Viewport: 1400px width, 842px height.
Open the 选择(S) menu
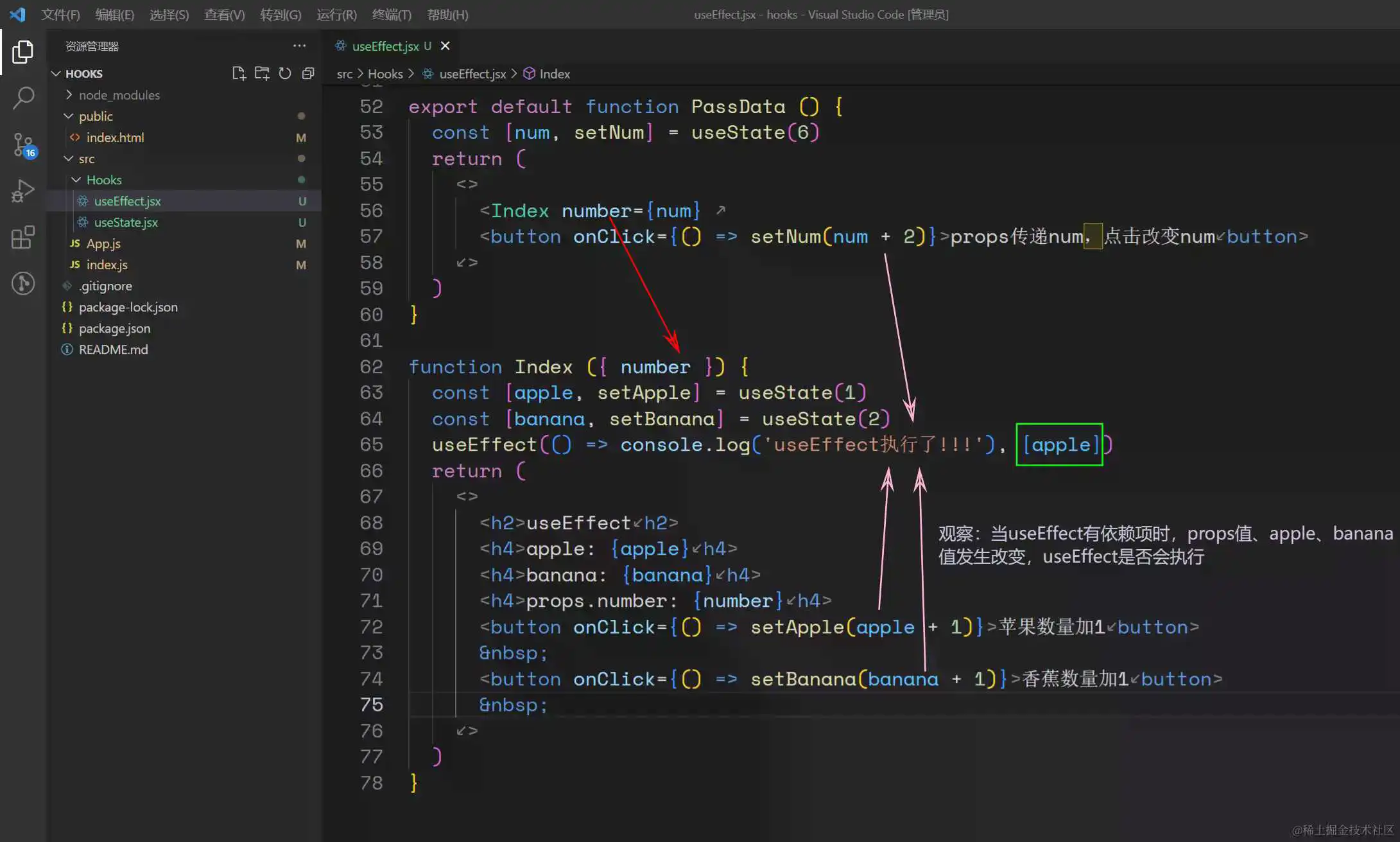tap(169, 14)
